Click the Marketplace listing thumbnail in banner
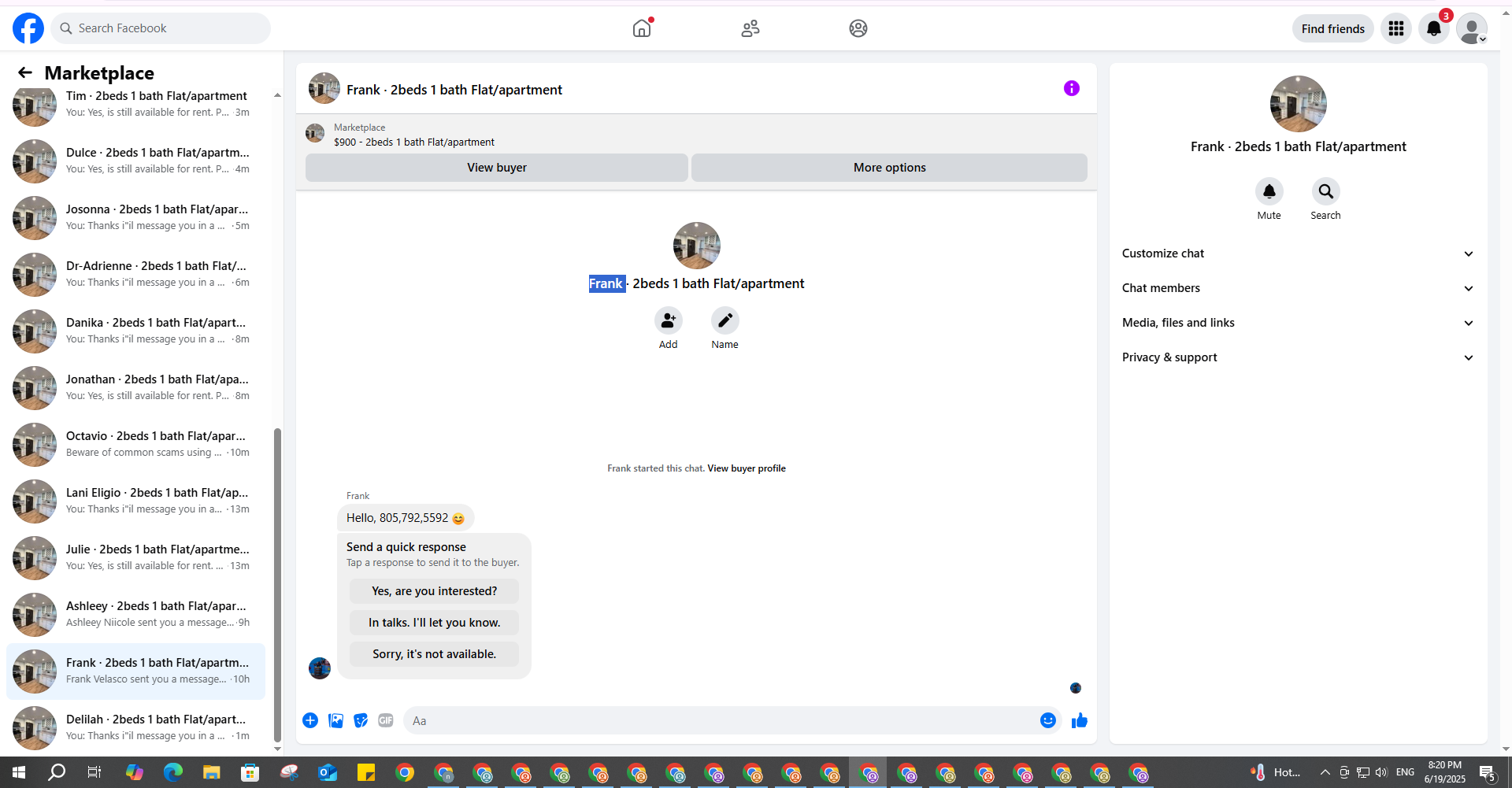Viewport: 1512px width, 788px height. 315,134
